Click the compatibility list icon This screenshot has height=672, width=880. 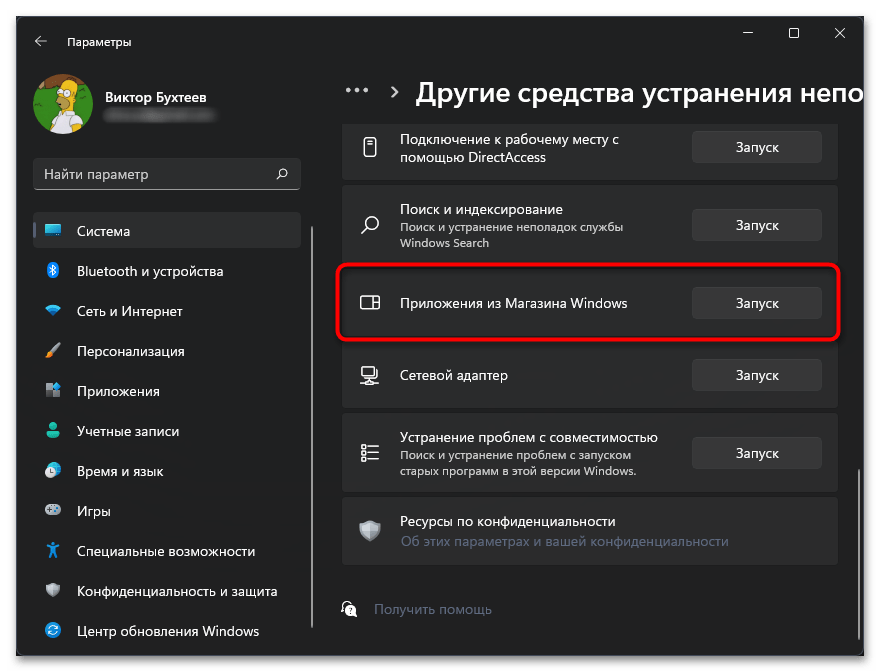point(370,452)
